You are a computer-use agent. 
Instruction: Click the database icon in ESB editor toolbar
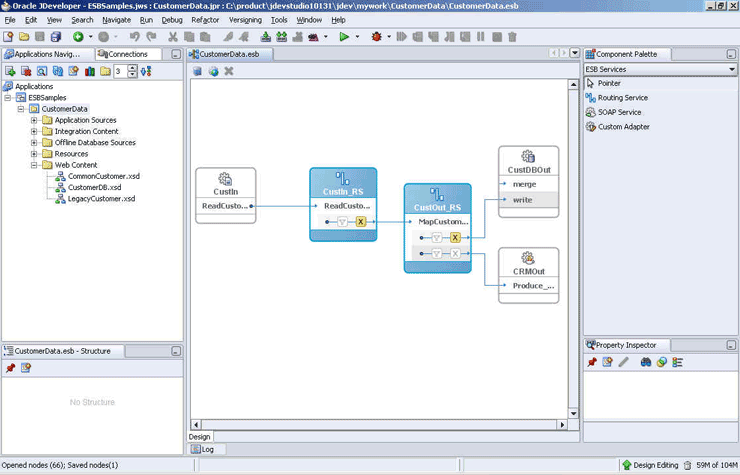[198, 71]
